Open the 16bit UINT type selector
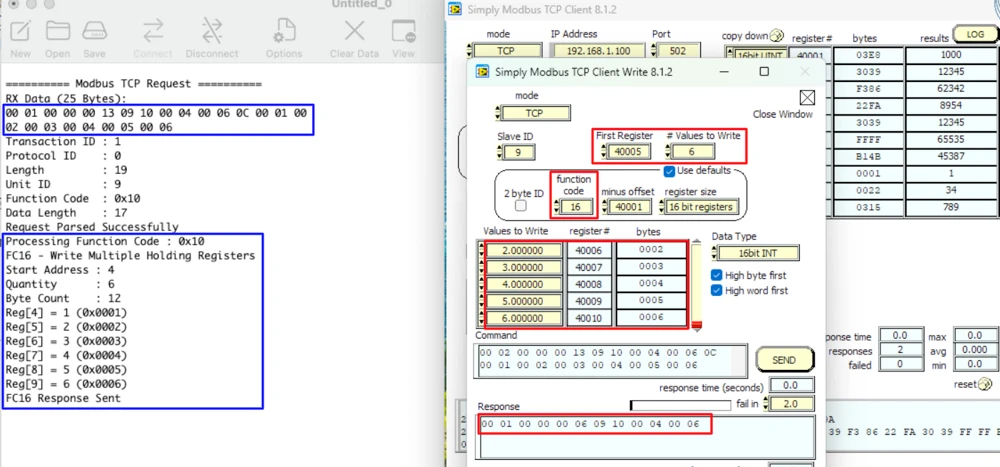Screen dimensions: 1000x467 coord(759,55)
